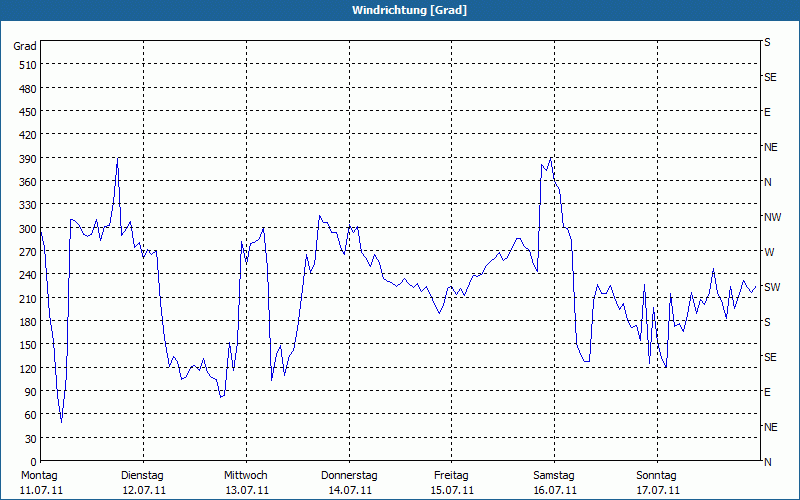Click the 30 degree axis label
800x500 pixels.
click(x=31, y=439)
